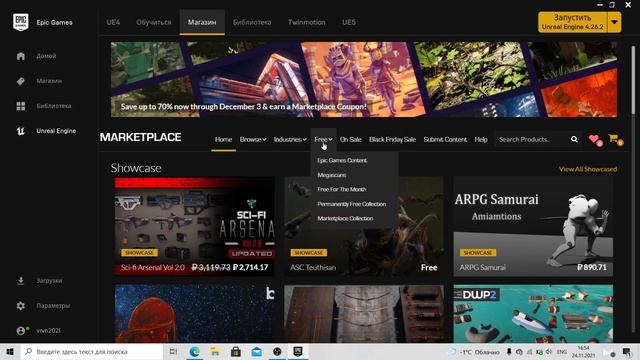Open Epic Games Launcher taskbar icon

(298, 351)
